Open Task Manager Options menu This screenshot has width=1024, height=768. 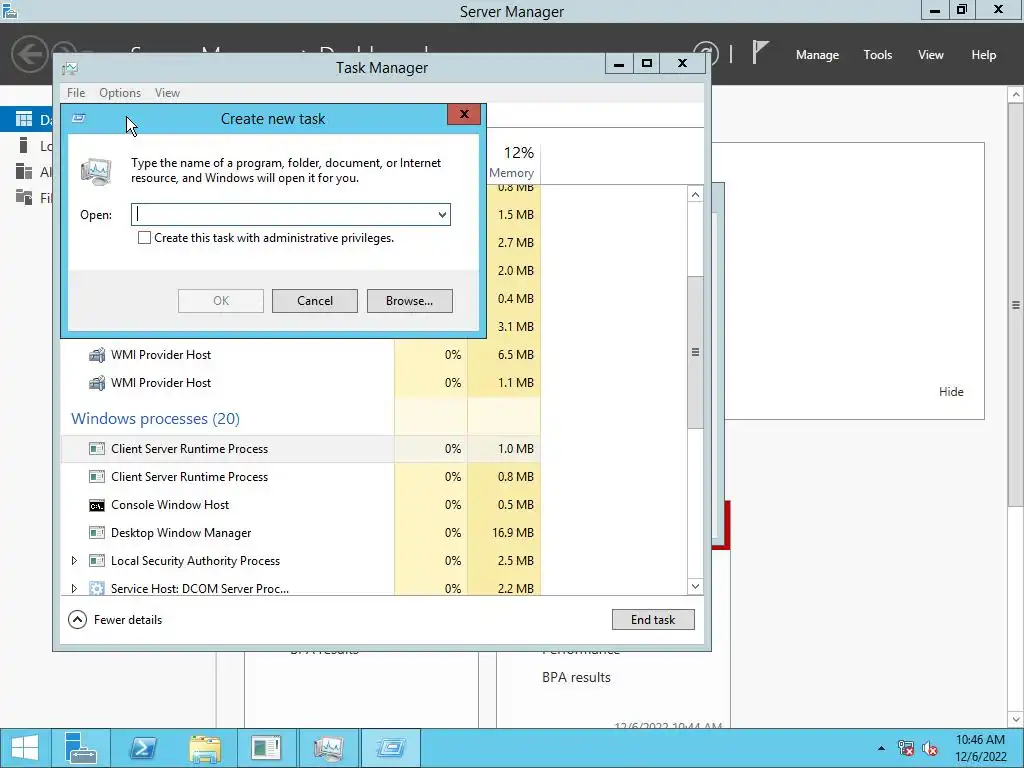point(120,93)
